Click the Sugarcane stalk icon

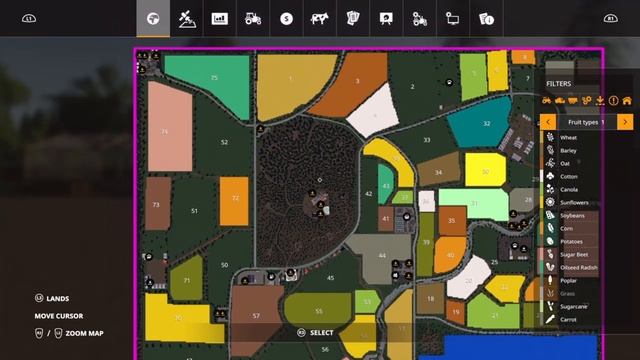(x=550, y=307)
